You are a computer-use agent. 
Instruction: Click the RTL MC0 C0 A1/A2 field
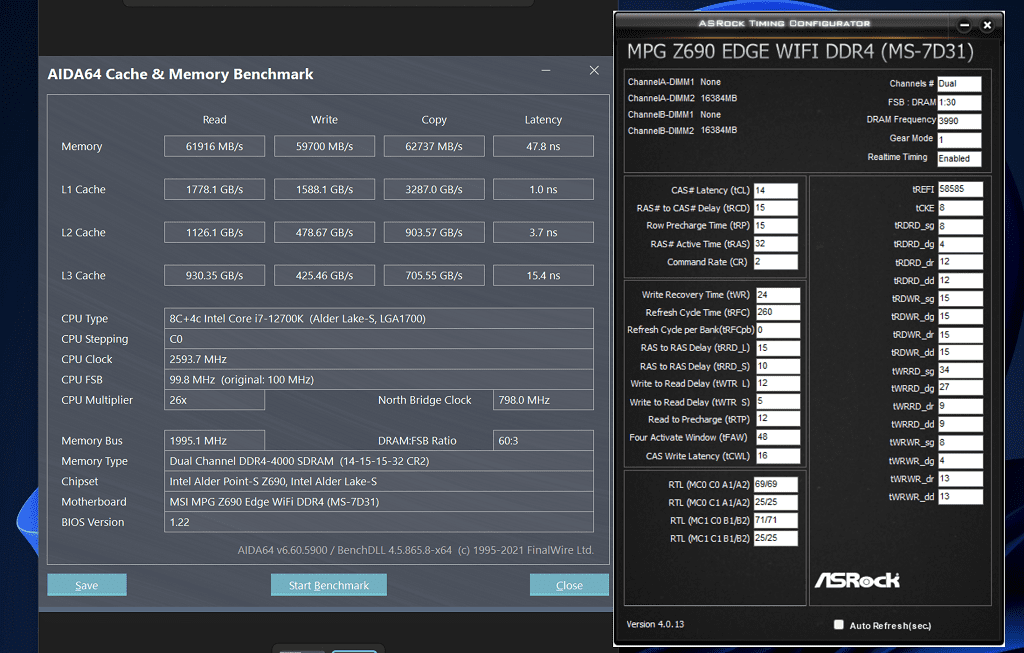775,485
